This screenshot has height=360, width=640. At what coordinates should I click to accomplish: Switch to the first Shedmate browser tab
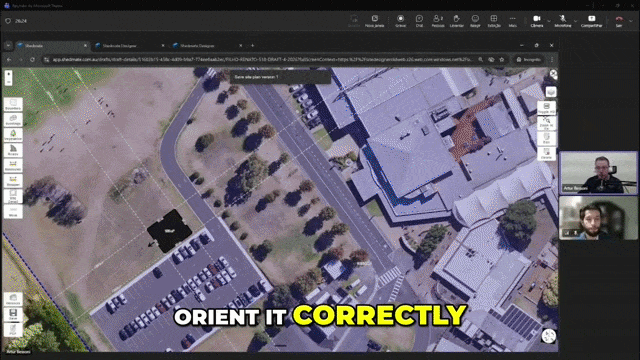coord(52,46)
